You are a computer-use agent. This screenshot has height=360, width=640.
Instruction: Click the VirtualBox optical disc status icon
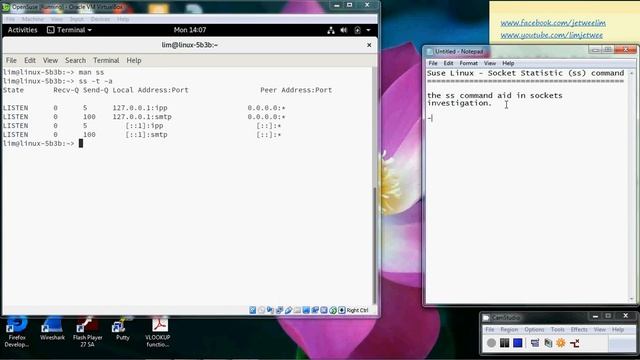[x=262, y=310]
